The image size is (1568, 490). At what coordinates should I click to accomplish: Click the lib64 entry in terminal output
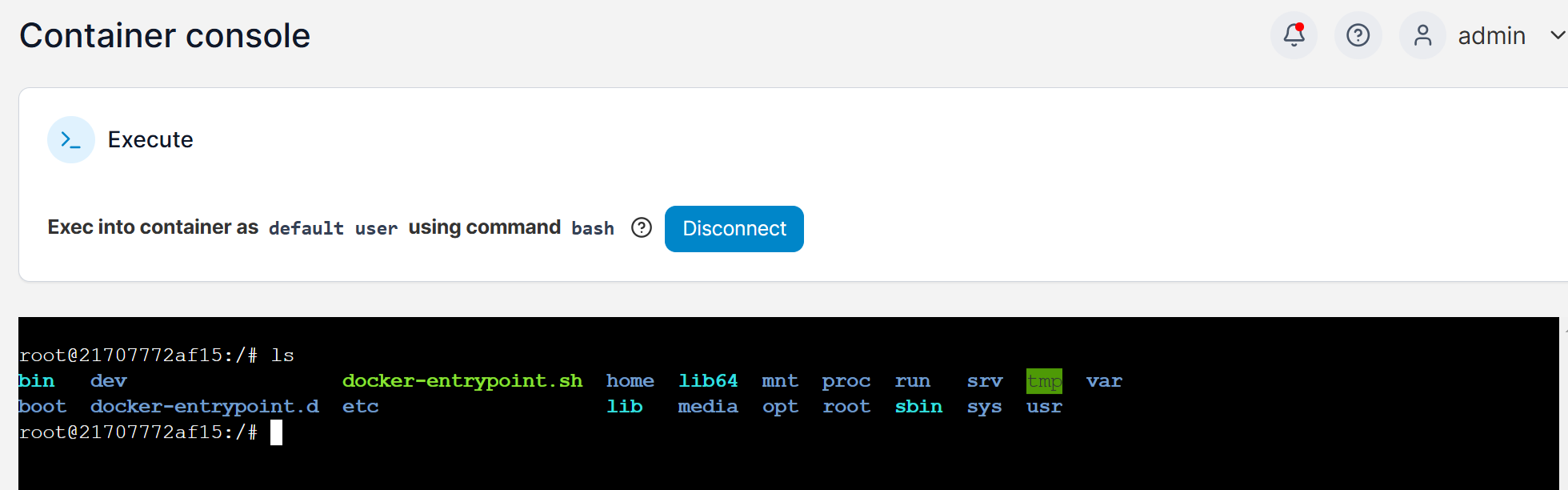tap(708, 381)
